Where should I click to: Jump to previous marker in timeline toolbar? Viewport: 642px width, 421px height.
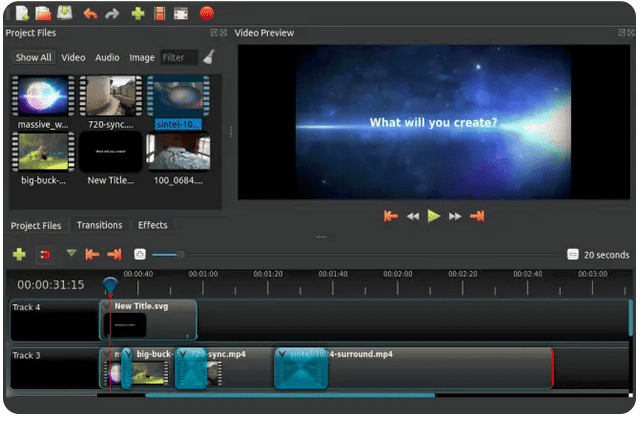pyautogui.click(x=92, y=254)
